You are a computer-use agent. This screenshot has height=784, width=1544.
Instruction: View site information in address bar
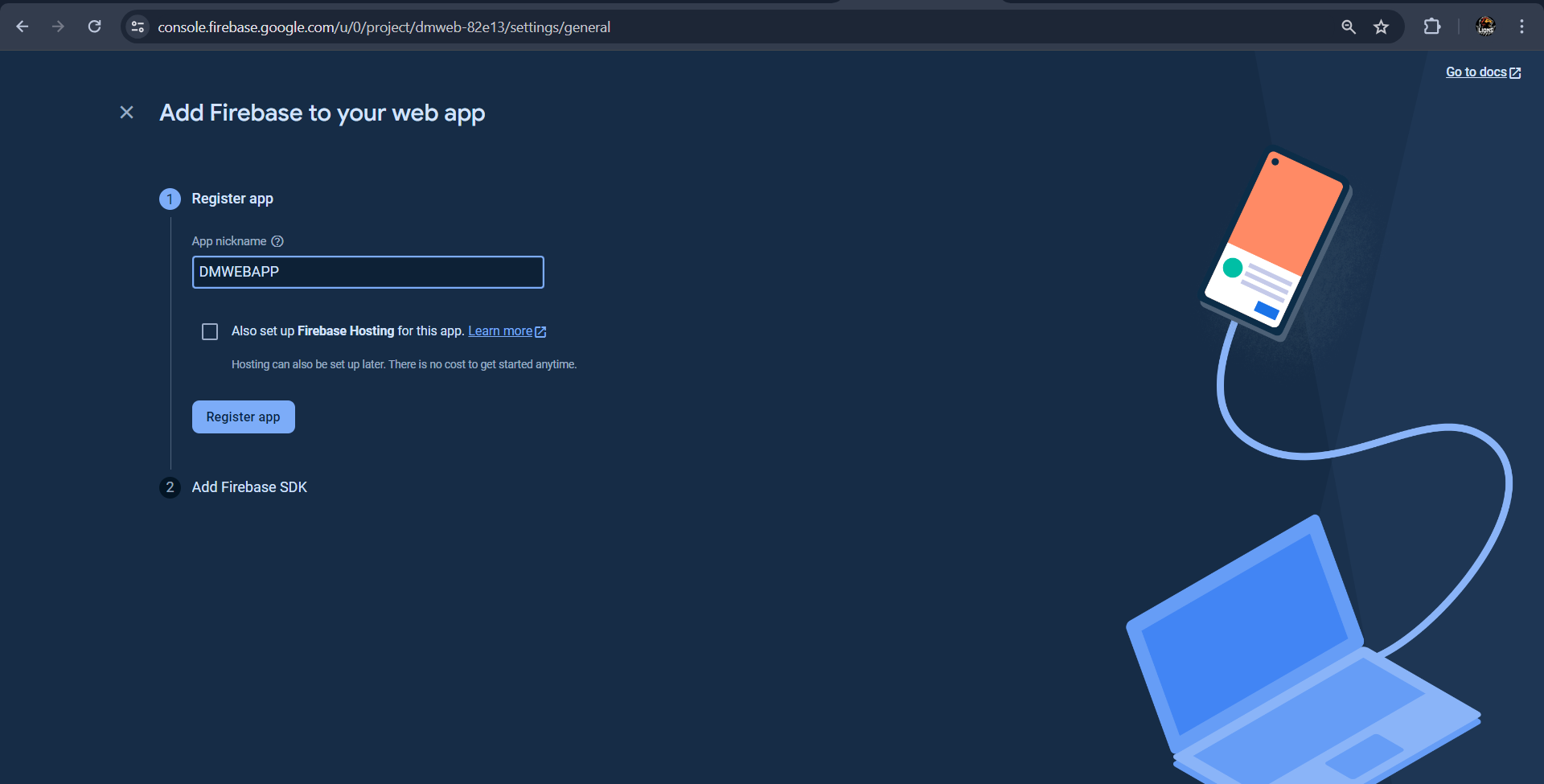pyautogui.click(x=138, y=27)
